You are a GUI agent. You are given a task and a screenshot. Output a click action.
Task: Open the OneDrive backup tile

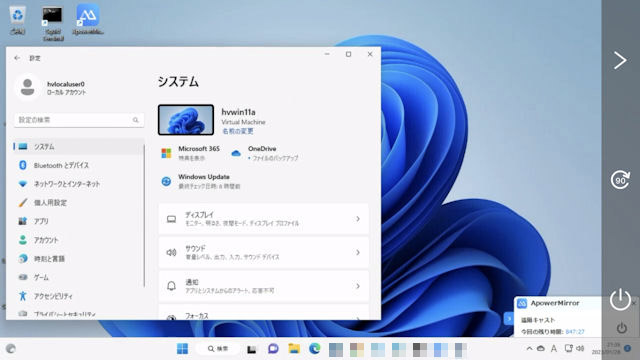tap(265, 153)
